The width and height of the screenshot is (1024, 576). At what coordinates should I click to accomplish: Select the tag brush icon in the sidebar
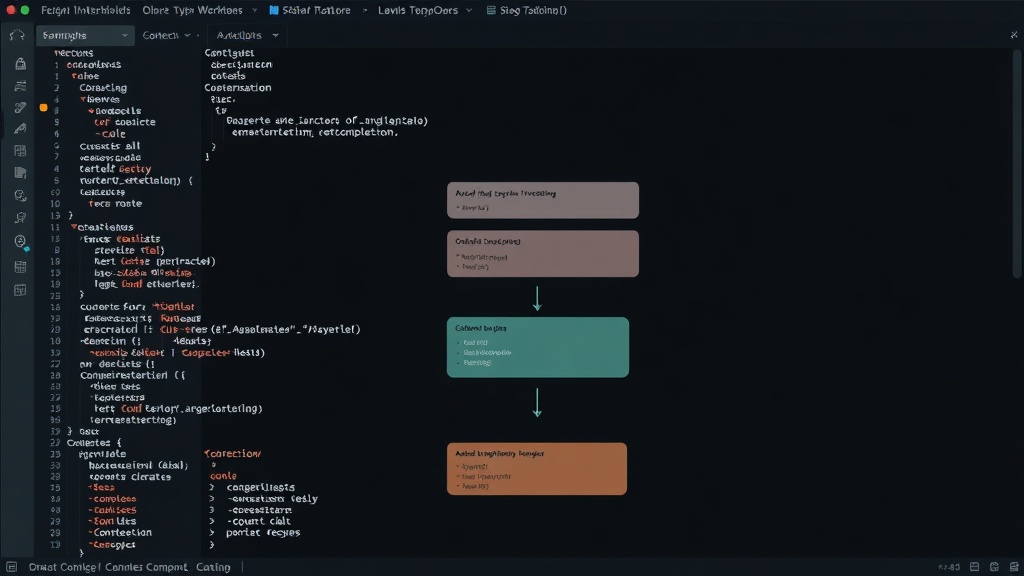(20, 107)
